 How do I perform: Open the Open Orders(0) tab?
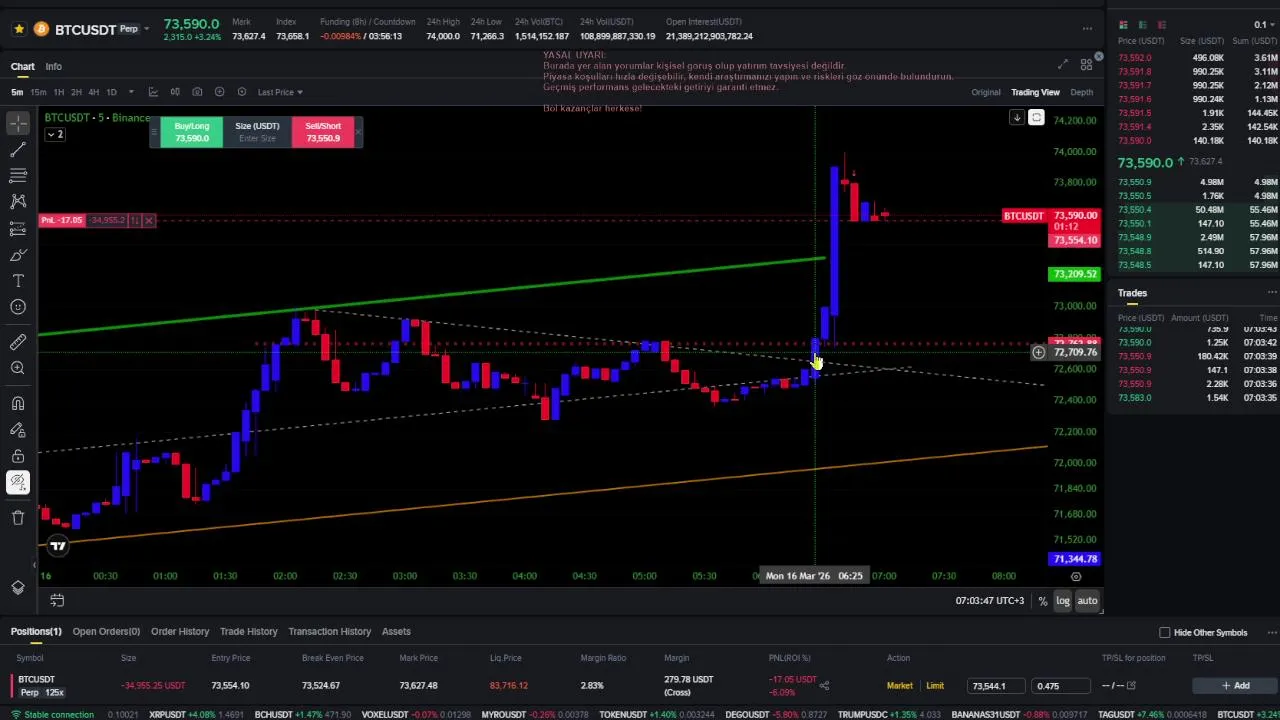(x=106, y=632)
